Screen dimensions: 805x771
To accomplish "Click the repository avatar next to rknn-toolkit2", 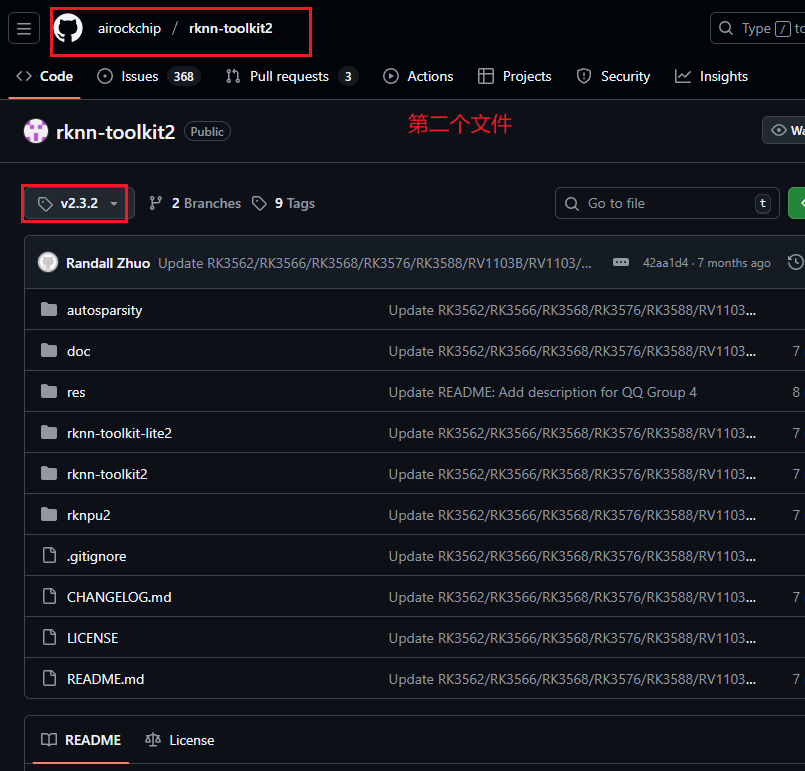I will pos(36,131).
